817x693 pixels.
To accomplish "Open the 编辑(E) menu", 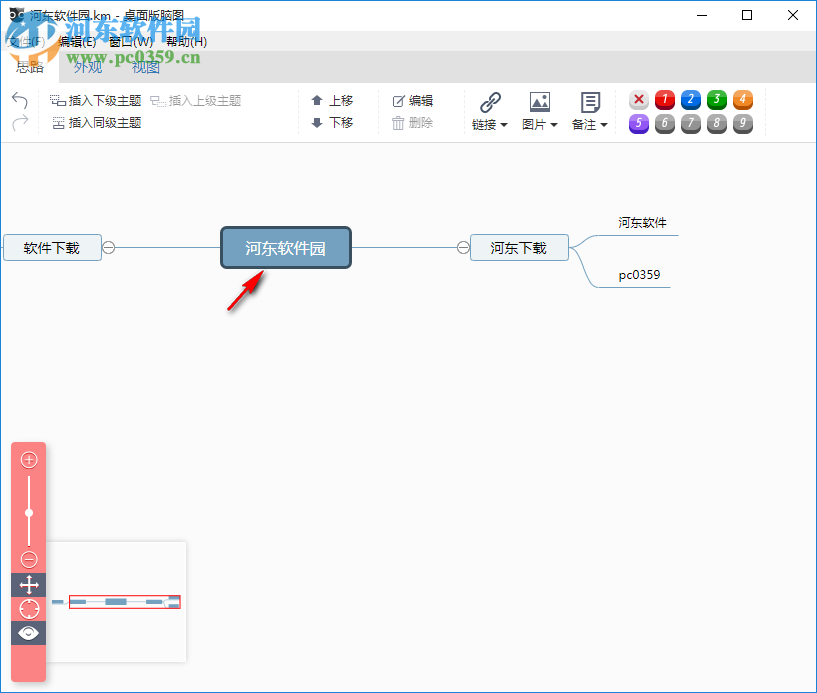I will (77, 42).
